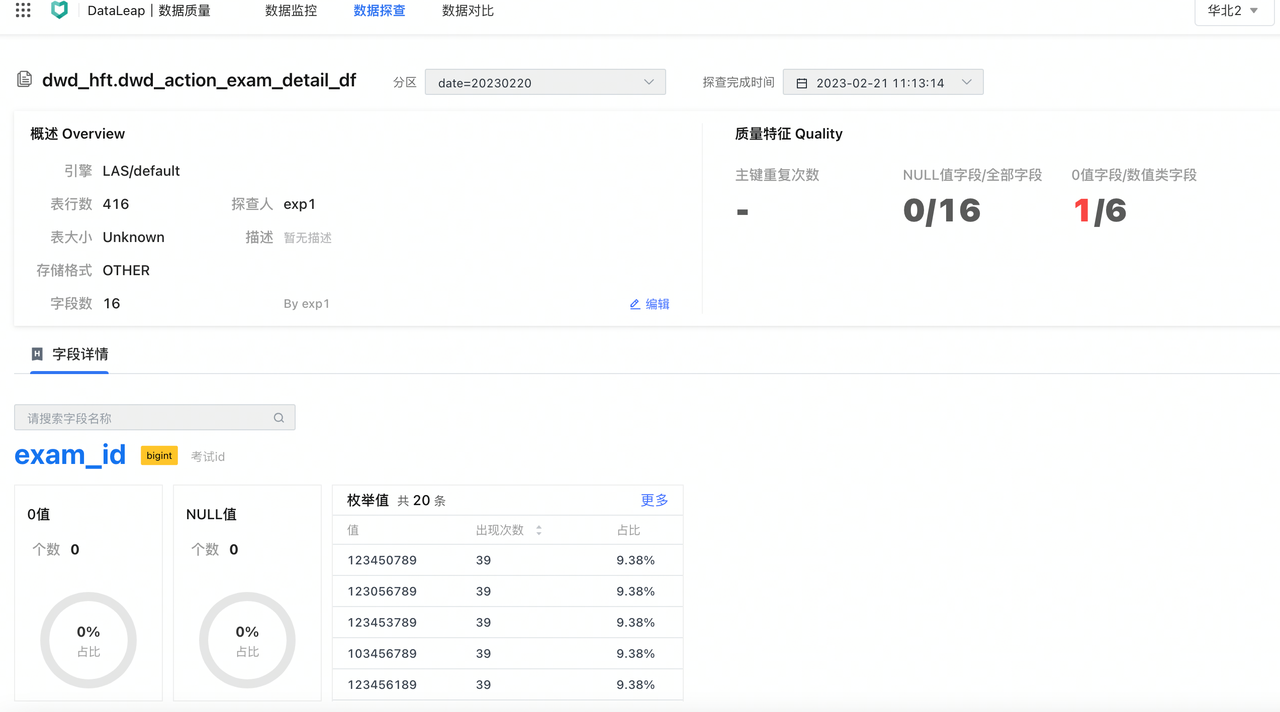Click the search magnifier icon in field search

point(279,418)
